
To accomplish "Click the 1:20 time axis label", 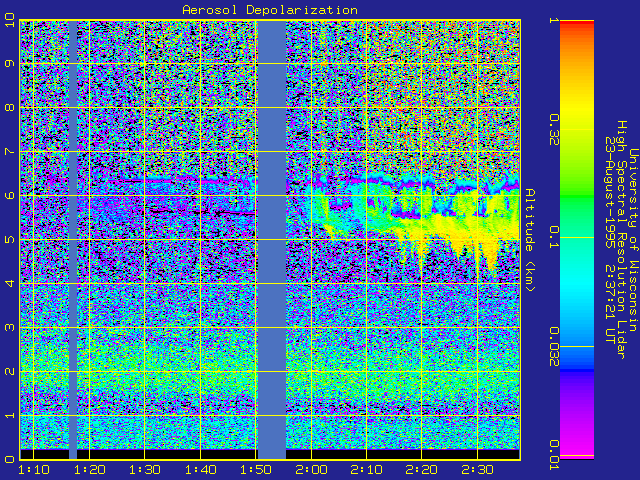I will pyautogui.click(x=90, y=470).
